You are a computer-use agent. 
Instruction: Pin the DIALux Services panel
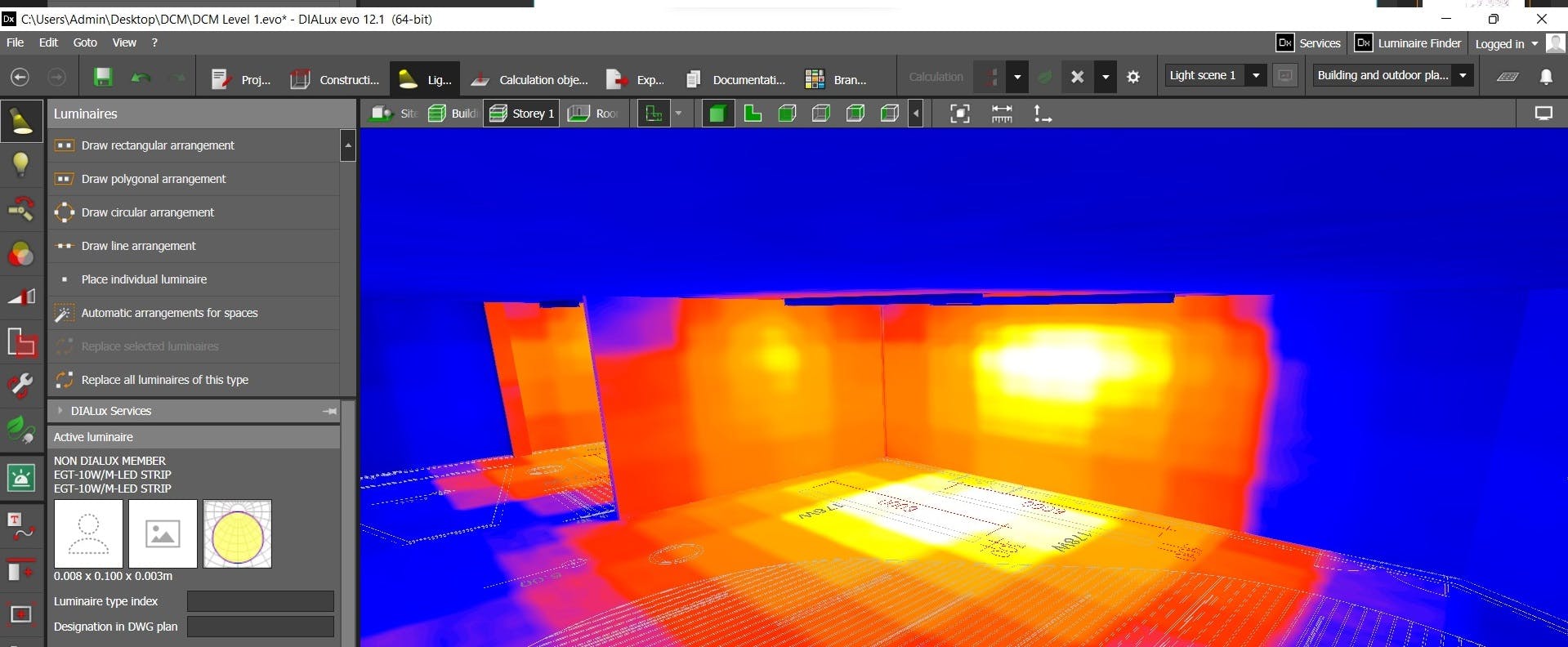[x=330, y=411]
